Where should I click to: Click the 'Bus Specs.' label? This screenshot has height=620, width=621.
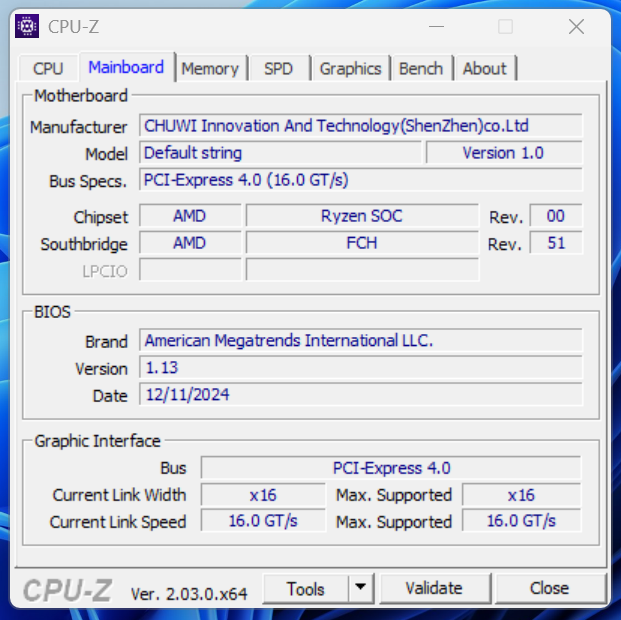tap(88, 181)
